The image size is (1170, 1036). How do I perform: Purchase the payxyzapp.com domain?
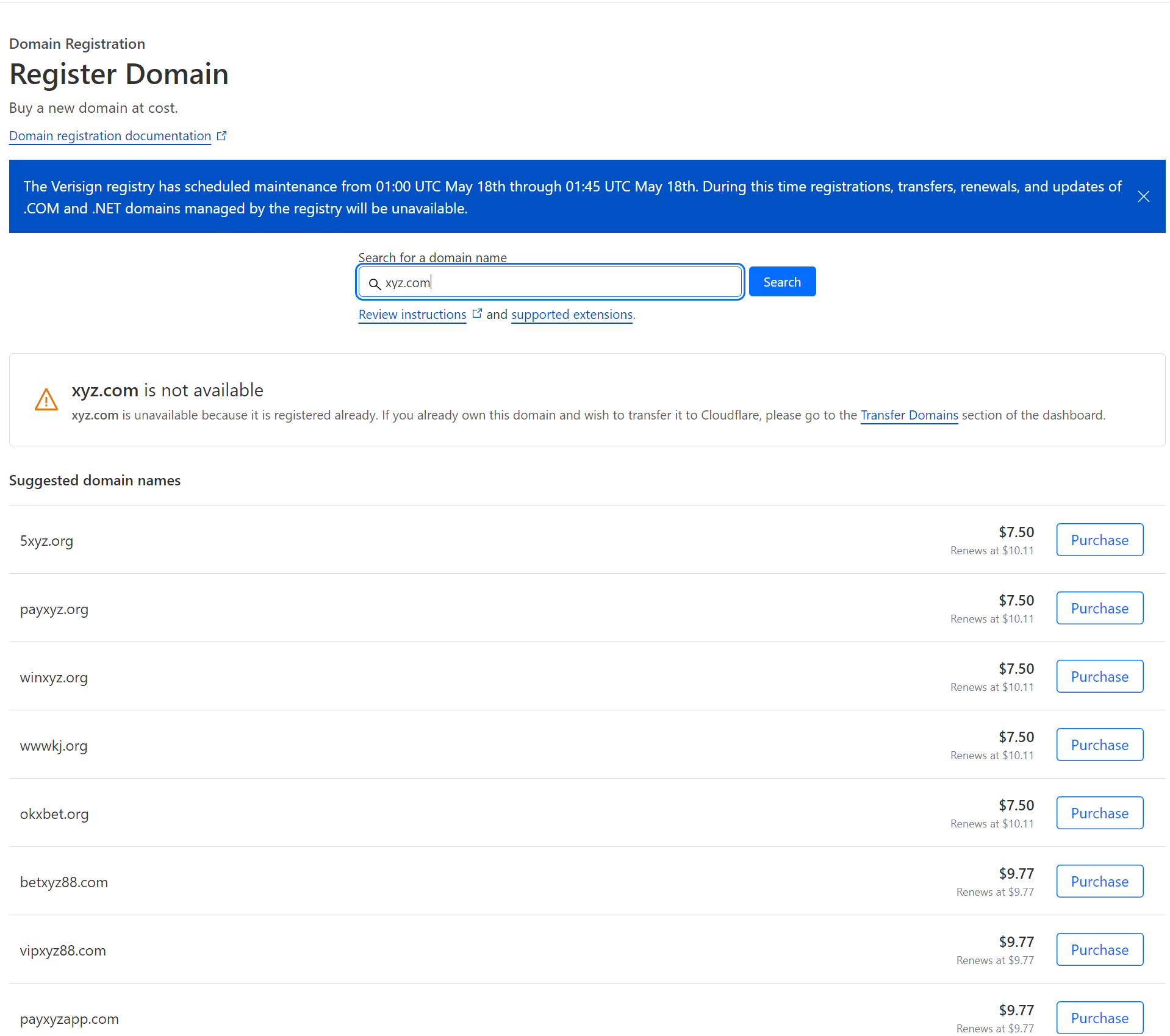[x=1099, y=1017]
